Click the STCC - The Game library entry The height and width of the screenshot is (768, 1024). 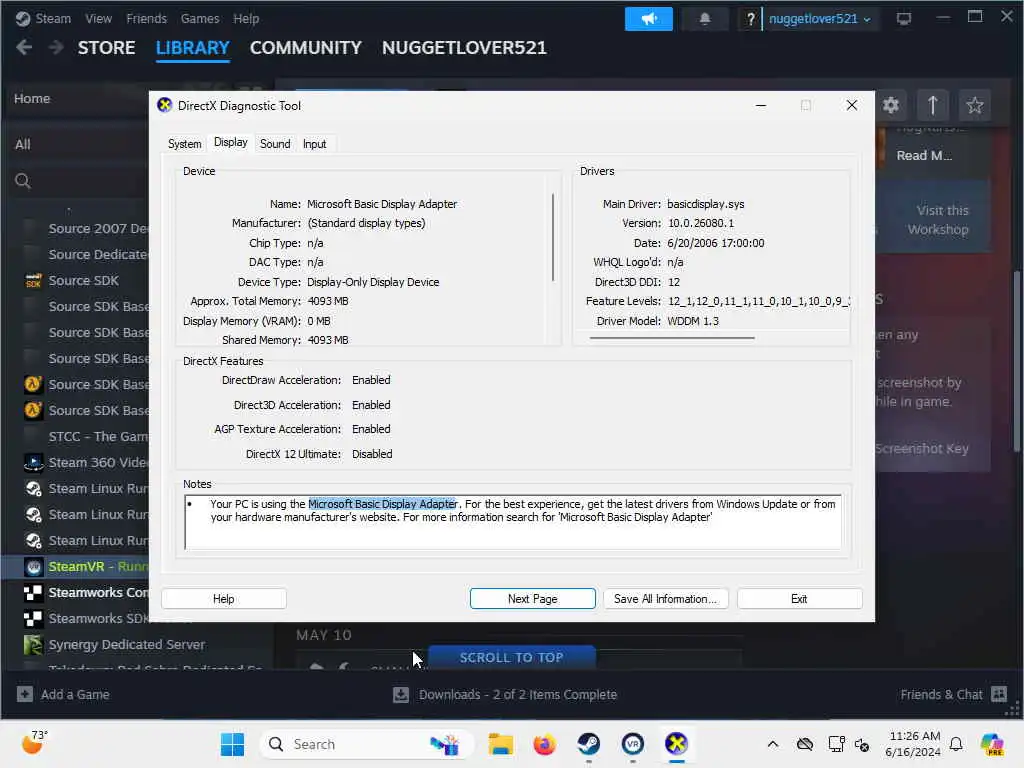click(x=98, y=436)
